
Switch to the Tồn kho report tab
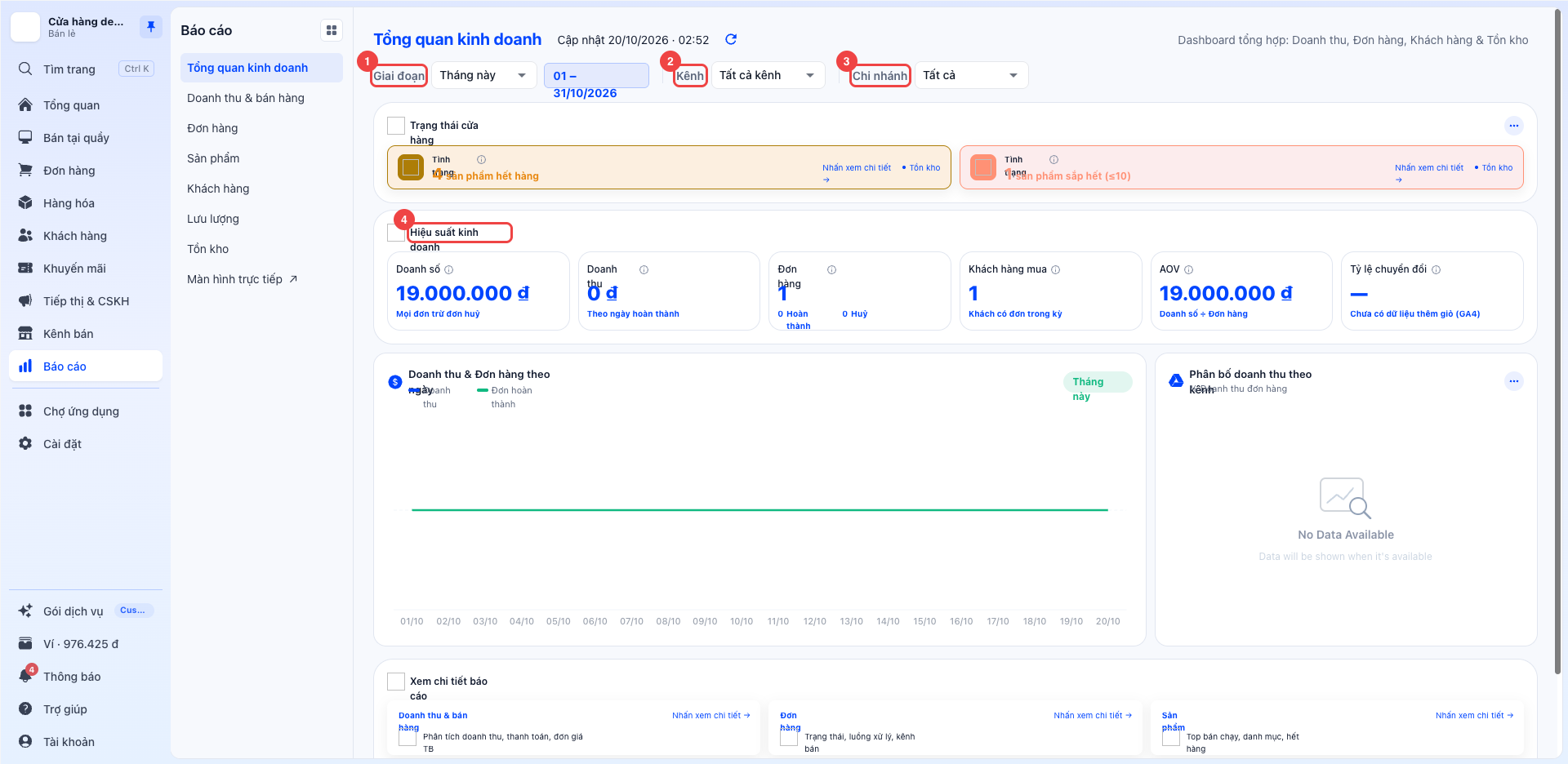pos(261,249)
